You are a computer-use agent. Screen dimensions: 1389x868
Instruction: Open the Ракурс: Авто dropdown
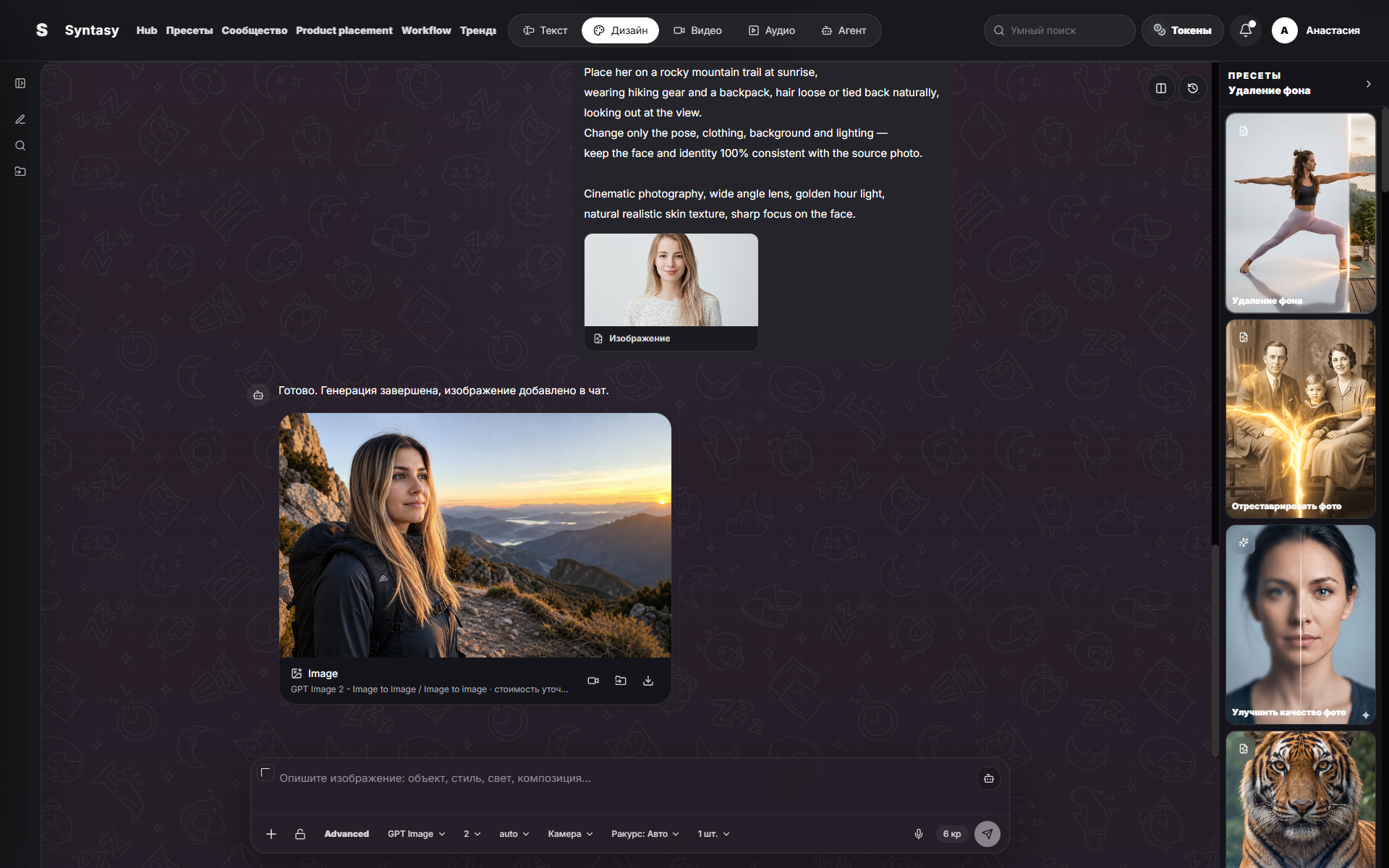click(645, 834)
